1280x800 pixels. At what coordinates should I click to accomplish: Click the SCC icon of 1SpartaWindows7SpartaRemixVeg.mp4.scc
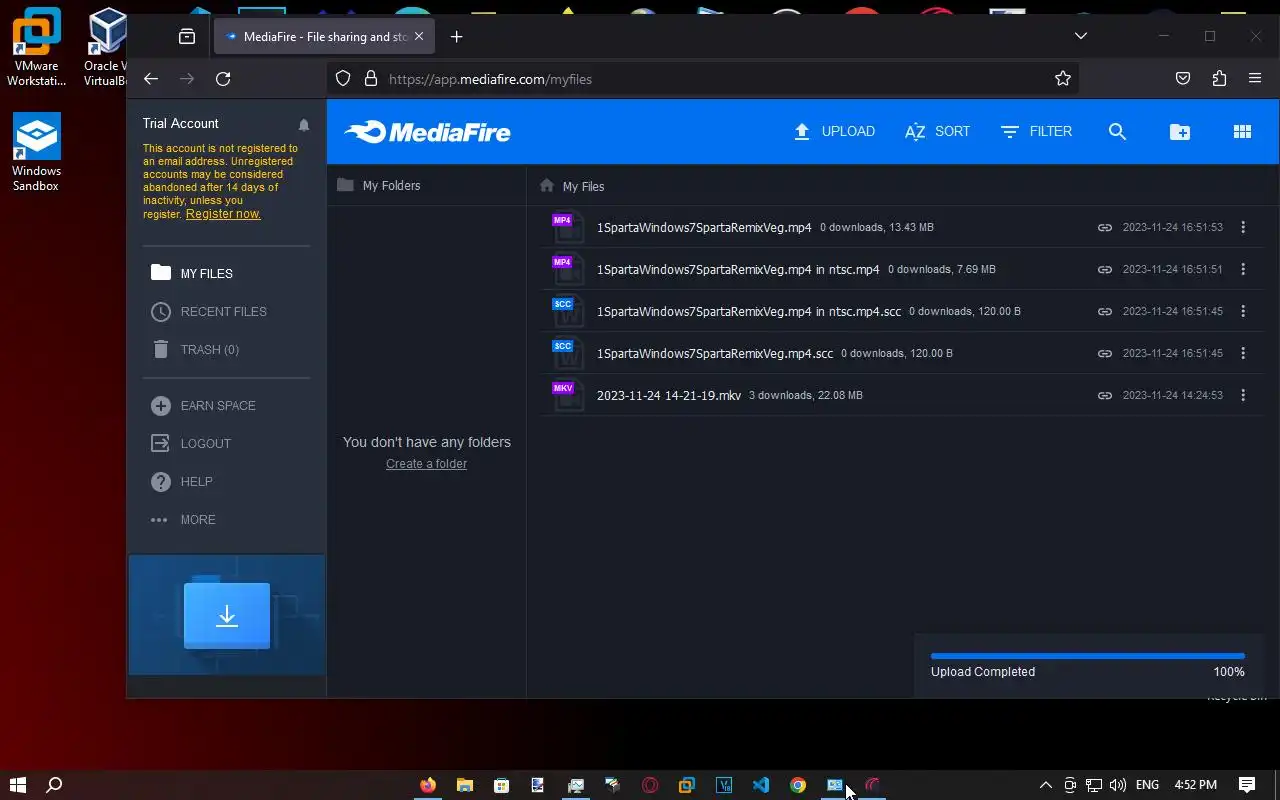pyautogui.click(x=567, y=353)
